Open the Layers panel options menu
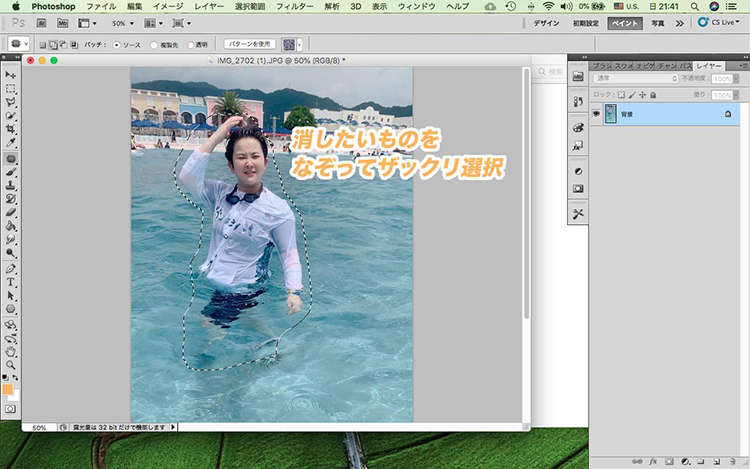The image size is (750, 469). coord(743,65)
